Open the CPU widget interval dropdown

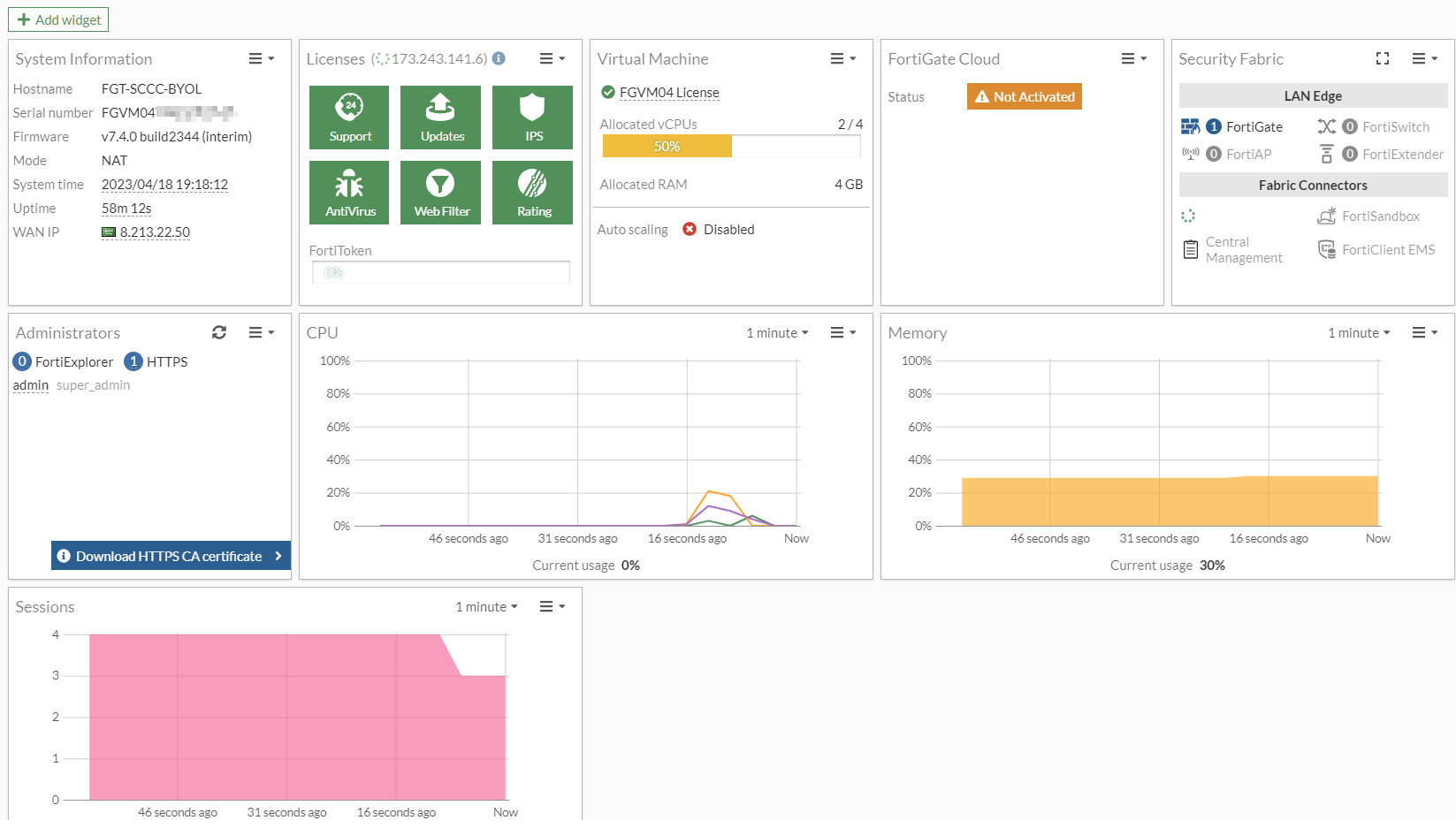point(775,333)
